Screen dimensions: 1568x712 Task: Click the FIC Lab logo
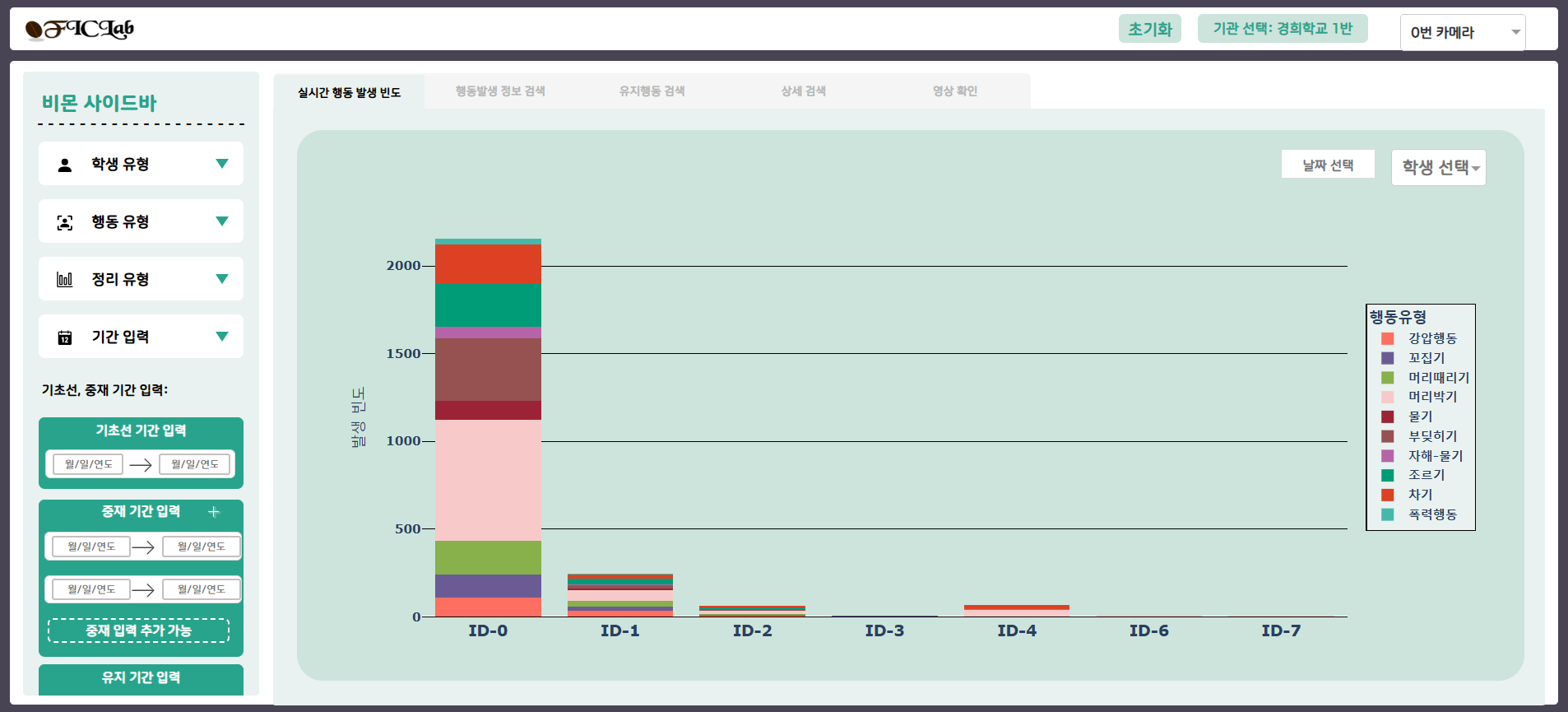pos(79,30)
